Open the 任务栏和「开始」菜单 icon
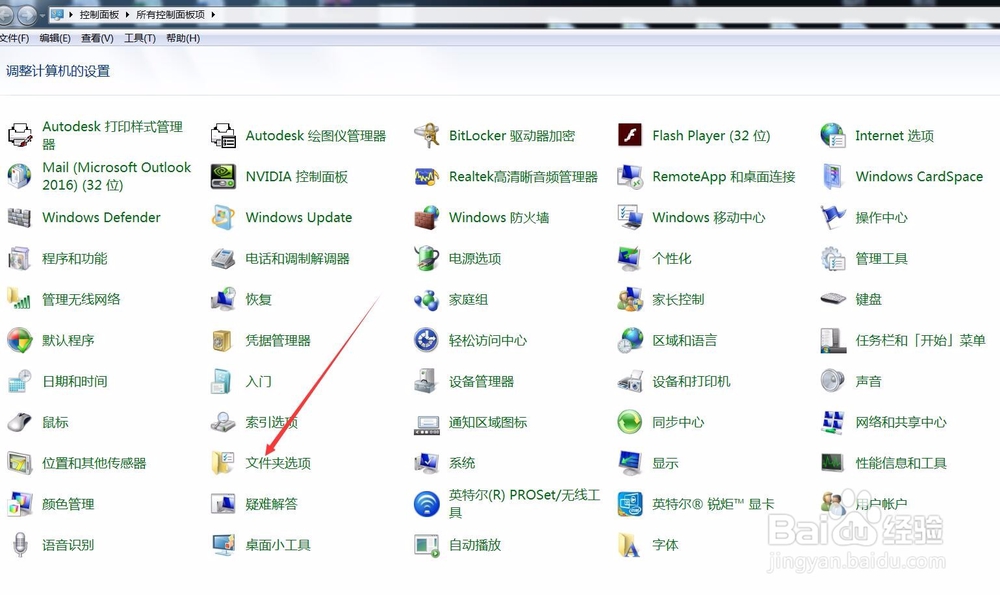Viewport: 1000px width, 595px height. pos(833,341)
